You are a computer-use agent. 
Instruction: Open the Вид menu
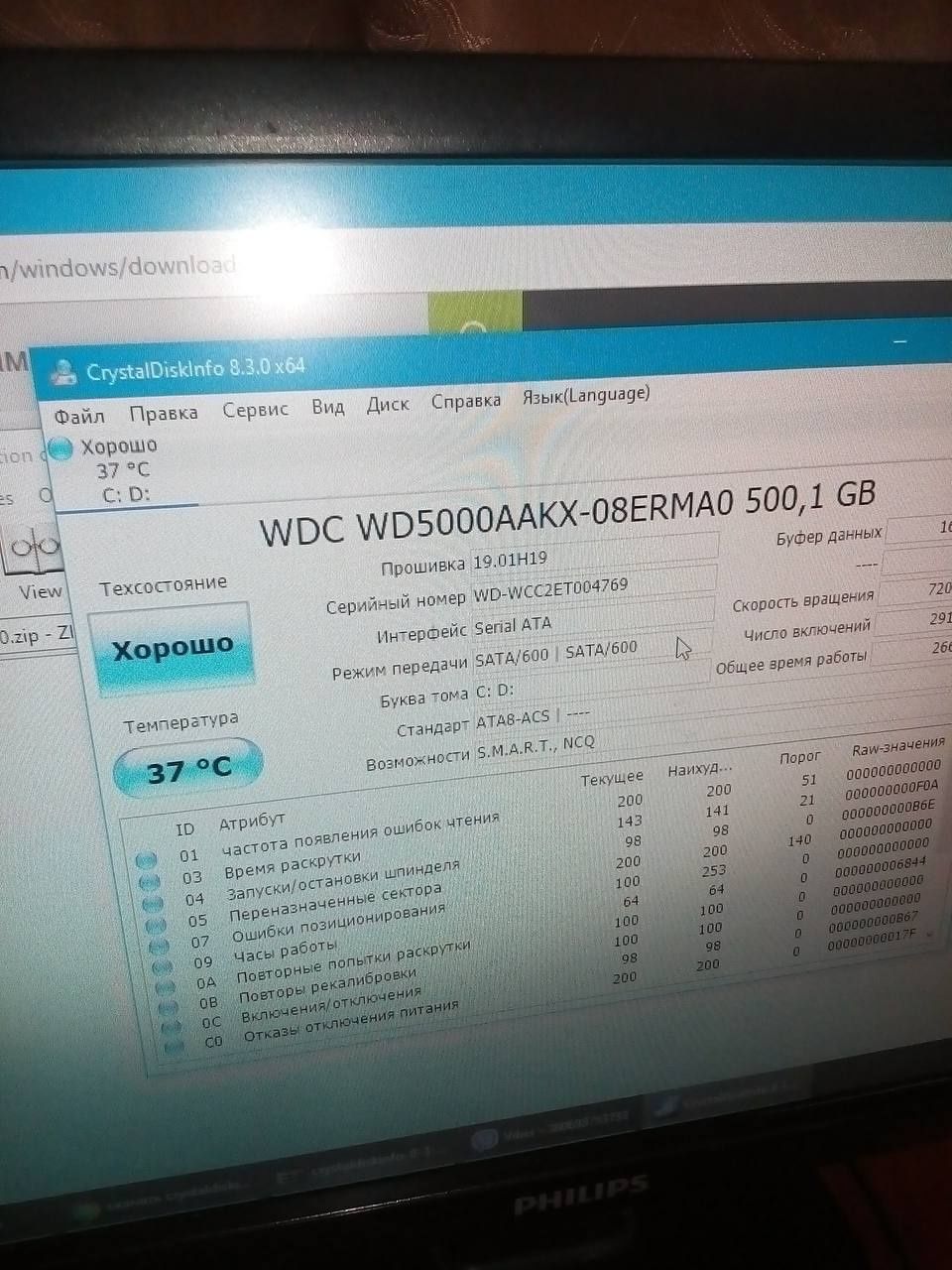coord(327,407)
